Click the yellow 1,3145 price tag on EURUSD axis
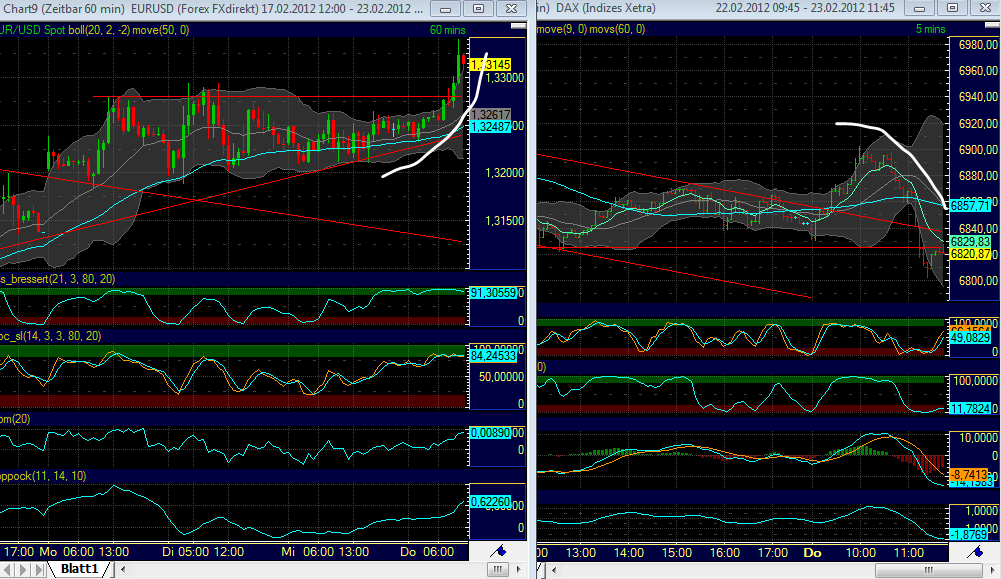Image resolution: width=1001 pixels, height=579 pixels. [488, 62]
